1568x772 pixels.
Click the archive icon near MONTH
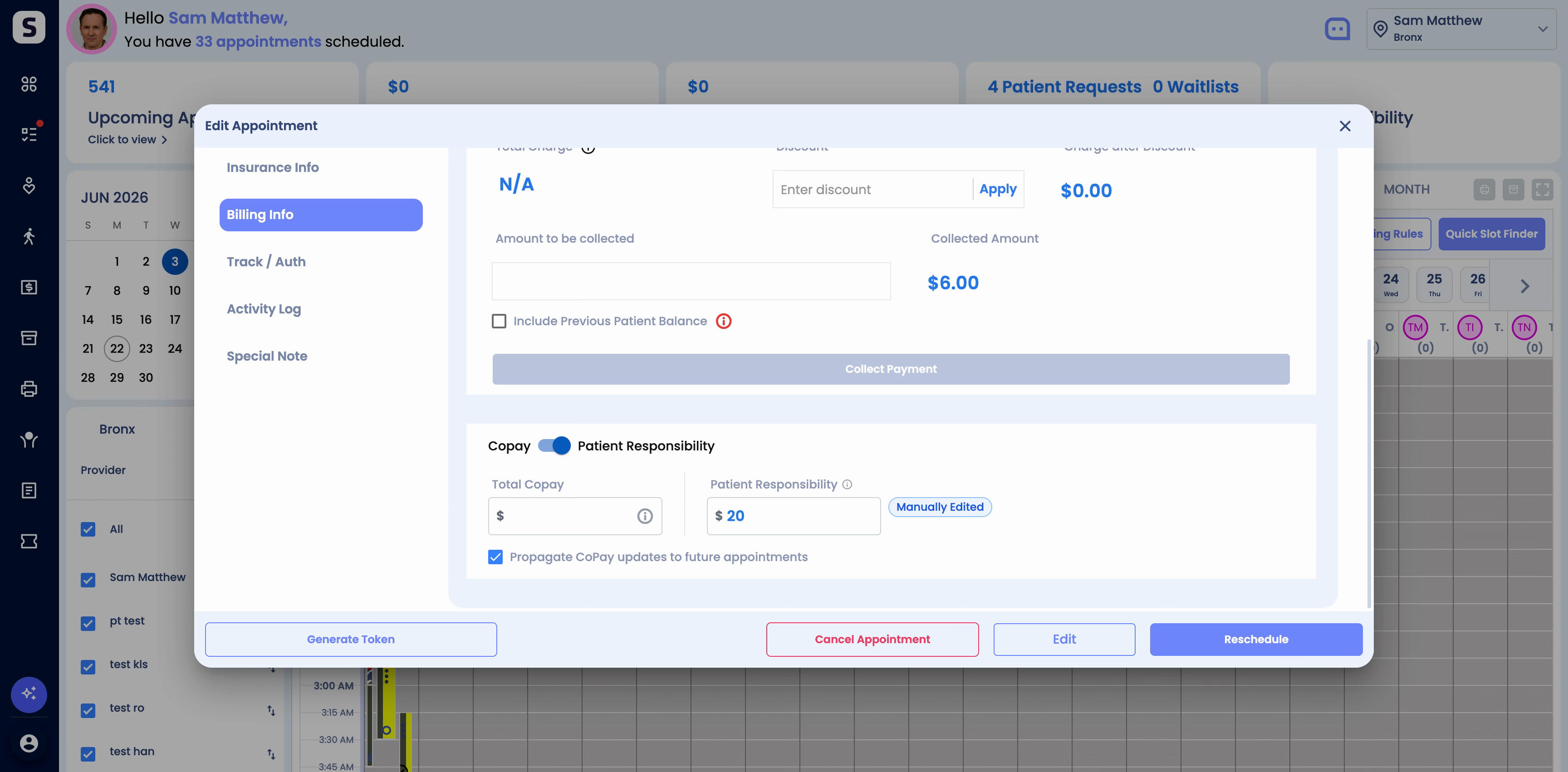tap(1513, 190)
